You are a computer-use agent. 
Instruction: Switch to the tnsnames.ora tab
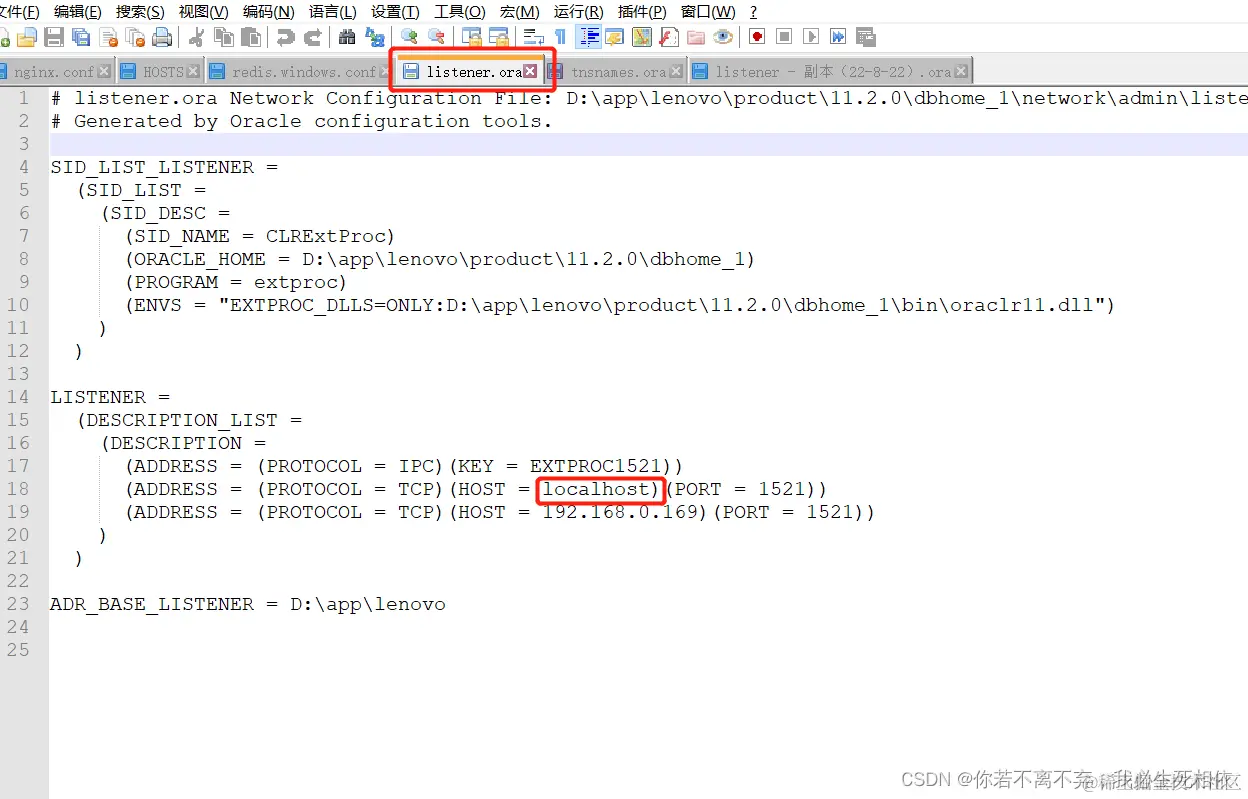coord(618,72)
